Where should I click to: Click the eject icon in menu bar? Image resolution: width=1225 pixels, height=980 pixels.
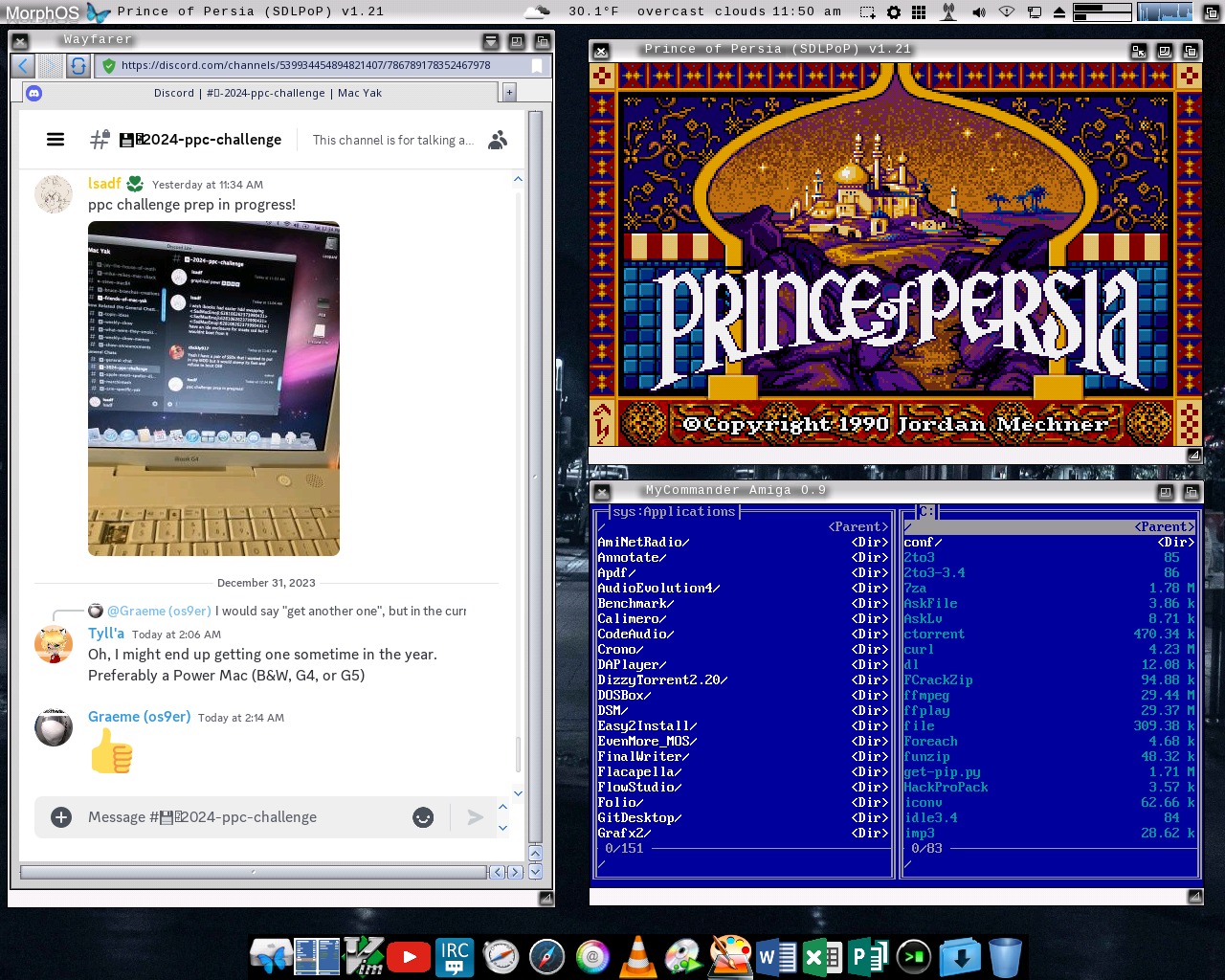coord(1059,12)
